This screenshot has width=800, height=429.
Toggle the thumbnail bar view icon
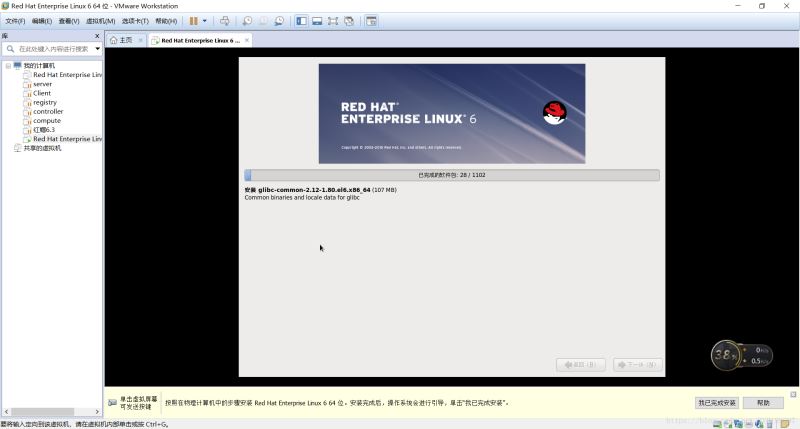[x=317, y=21]
